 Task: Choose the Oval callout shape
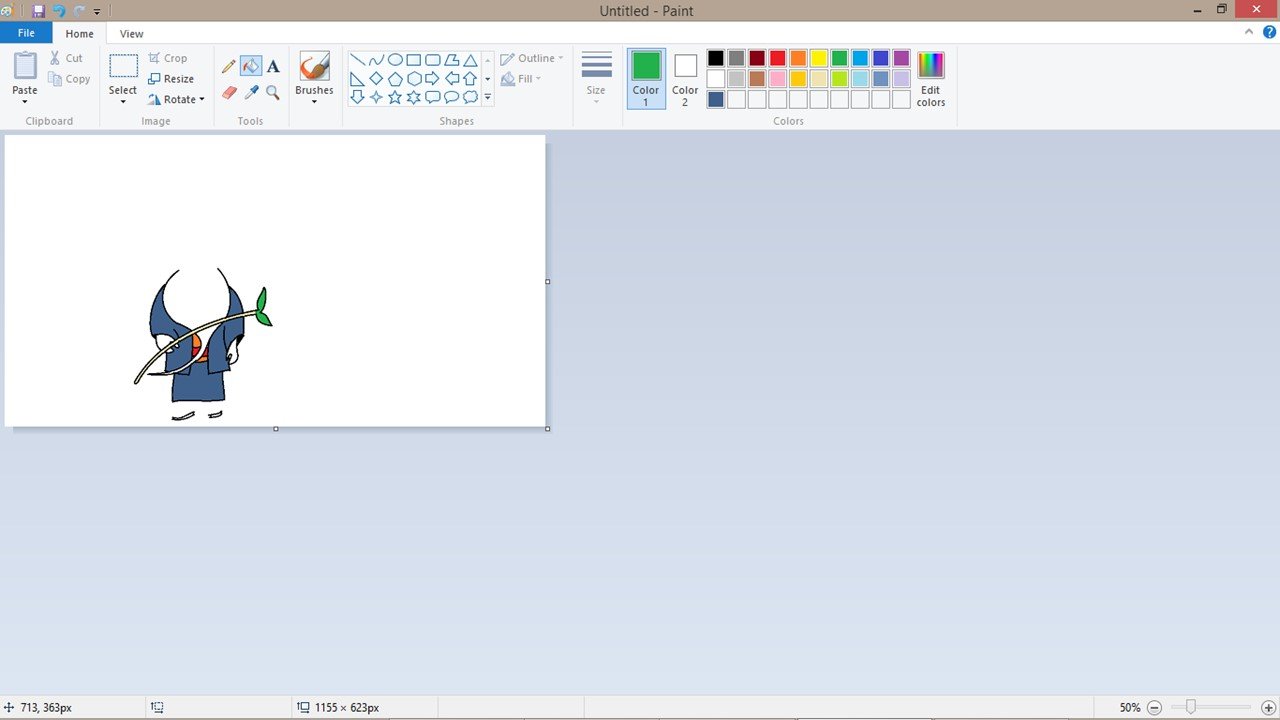point(451,97)
